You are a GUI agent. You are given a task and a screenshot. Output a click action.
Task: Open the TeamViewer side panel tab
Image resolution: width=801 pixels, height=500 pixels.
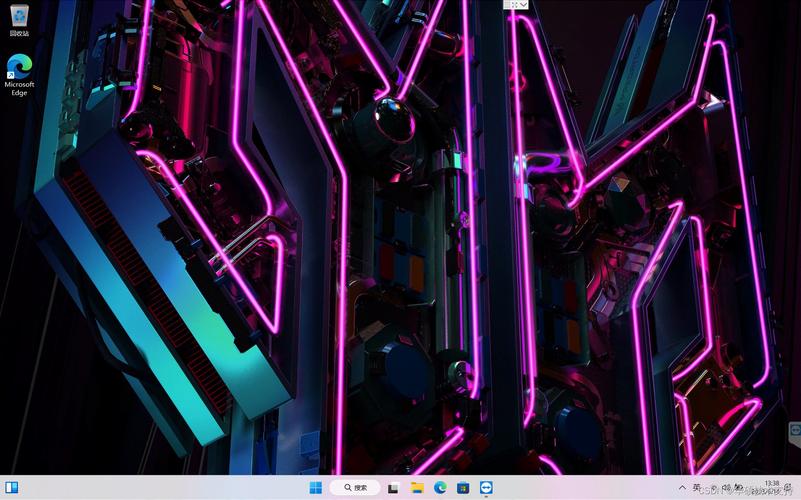click(795, 433)
